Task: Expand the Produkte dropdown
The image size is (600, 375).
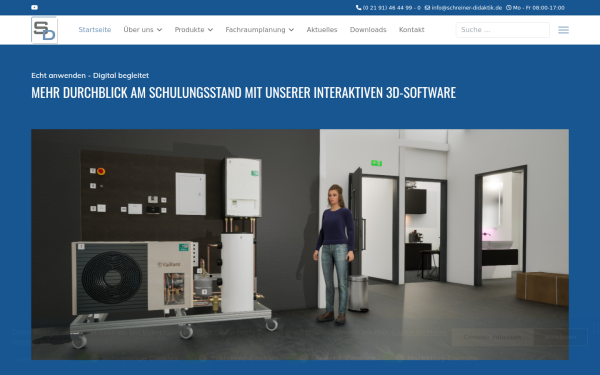Action: [x=194, y=30]
